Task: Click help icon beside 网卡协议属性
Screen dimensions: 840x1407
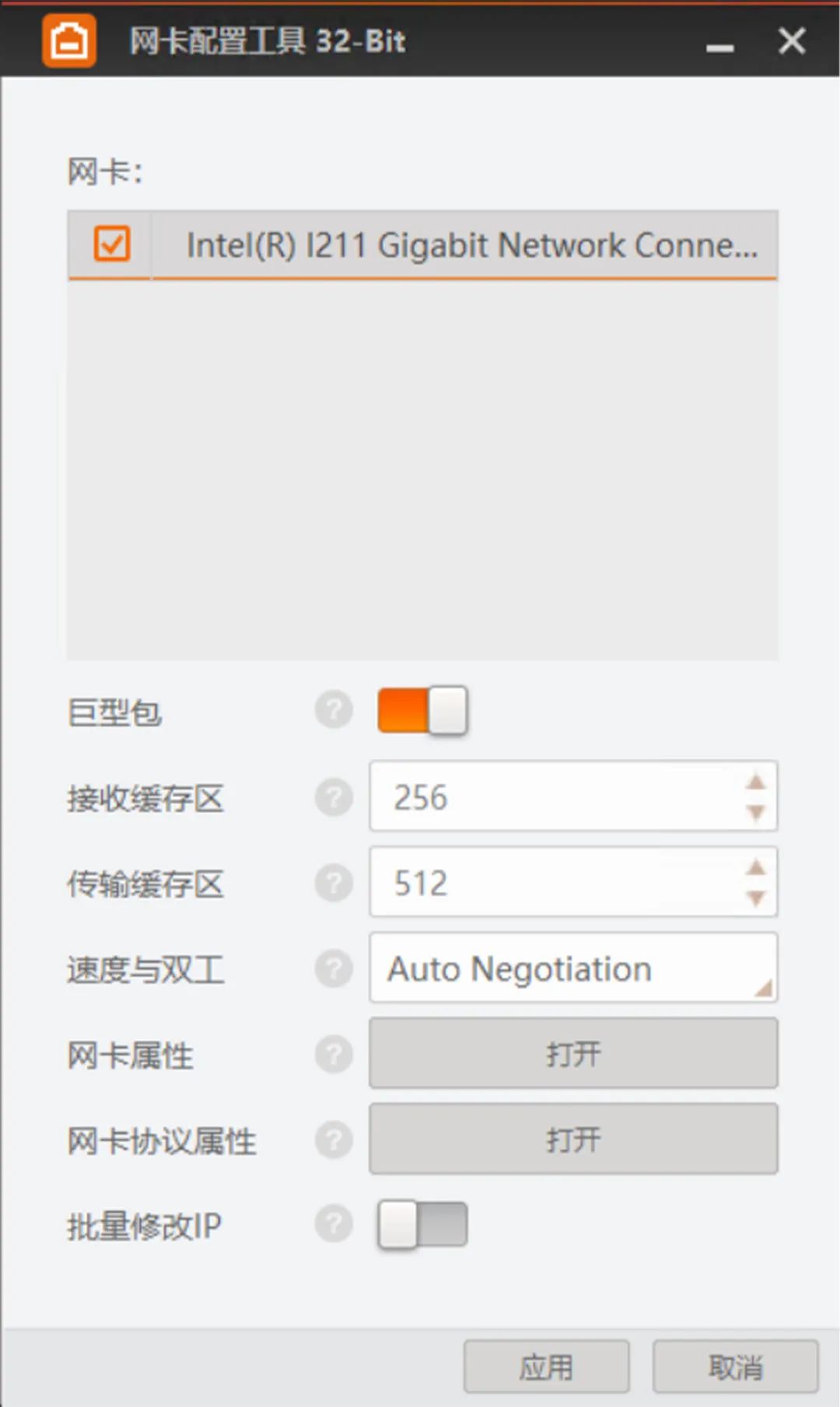Action: [x=334, y=1140]
